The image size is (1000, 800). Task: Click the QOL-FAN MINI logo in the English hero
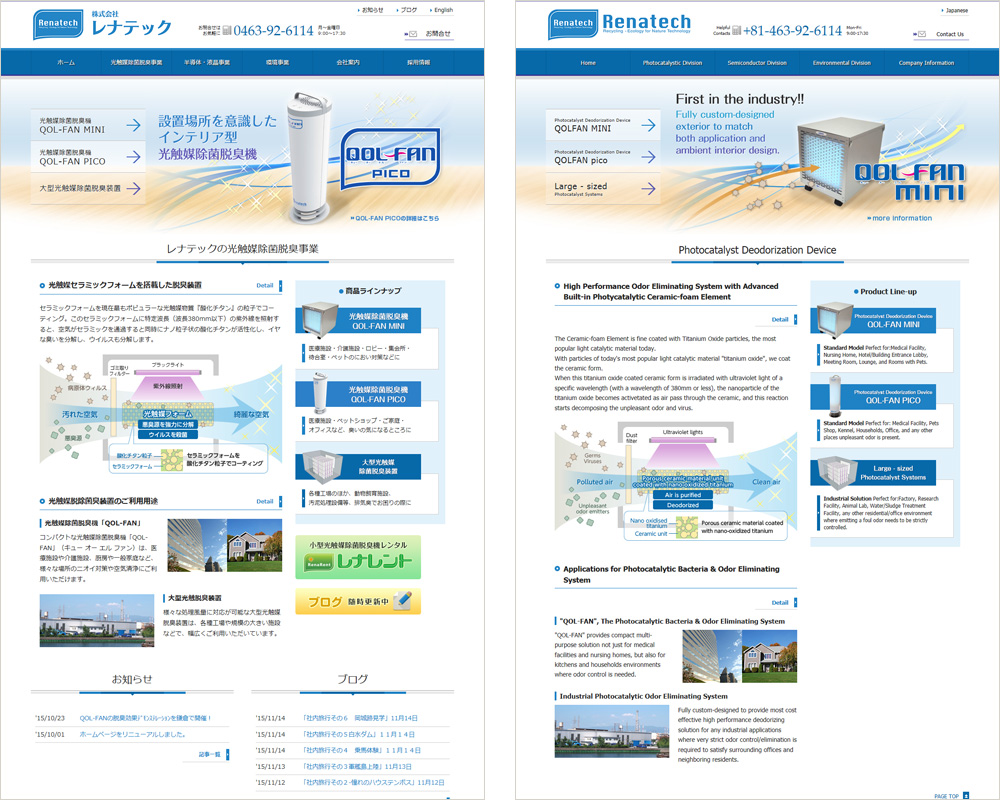(x=909, y=182)
